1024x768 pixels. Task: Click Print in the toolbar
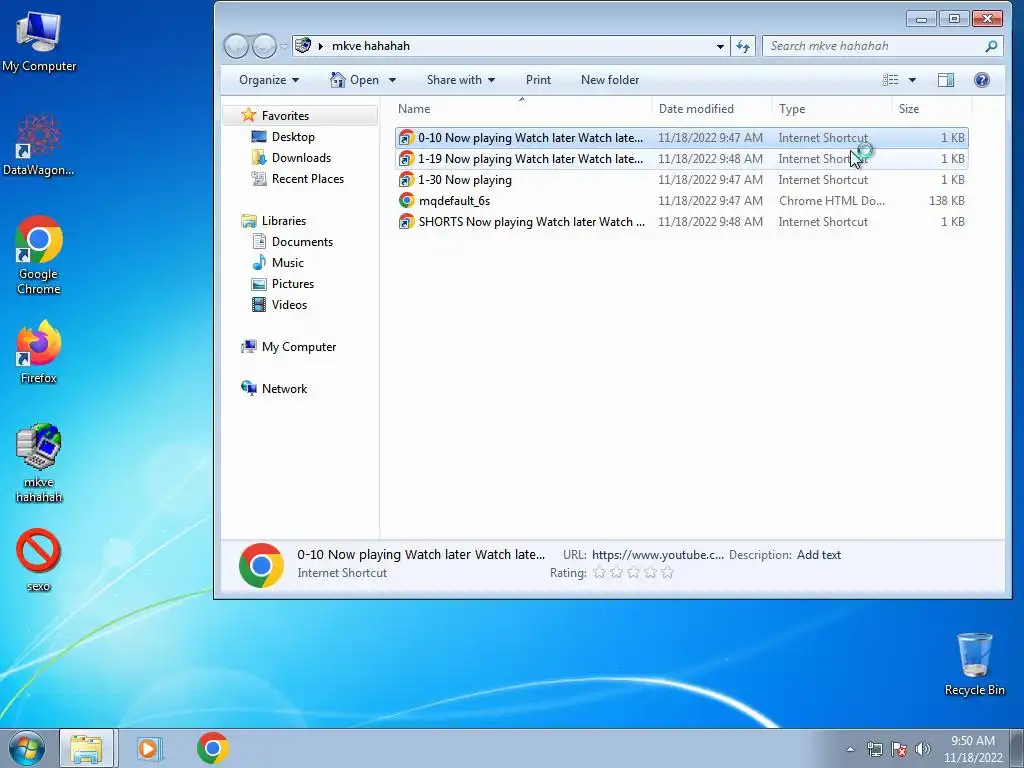pyautogui.click(x=538, y=80)
